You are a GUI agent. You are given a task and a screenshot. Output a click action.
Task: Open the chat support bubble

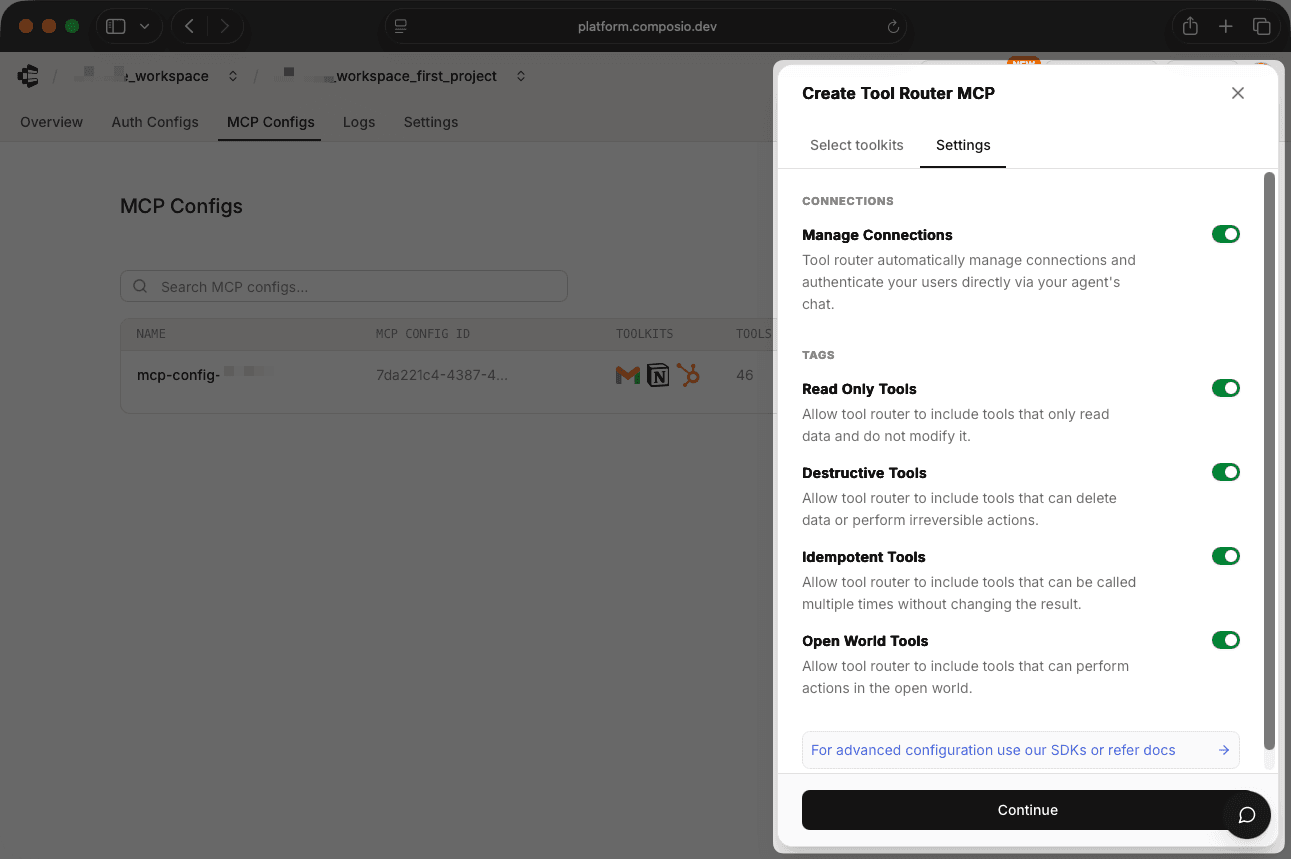tap(1247, 815)
